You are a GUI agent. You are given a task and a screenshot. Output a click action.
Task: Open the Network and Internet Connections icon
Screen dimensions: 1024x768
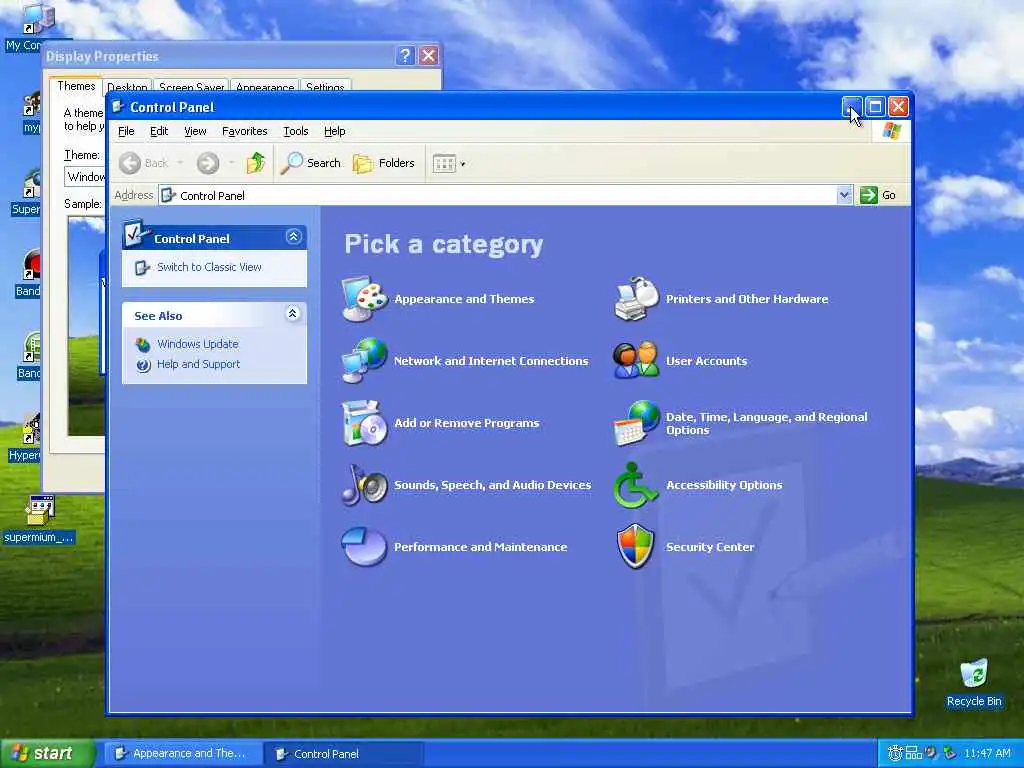tap(364, 360)
